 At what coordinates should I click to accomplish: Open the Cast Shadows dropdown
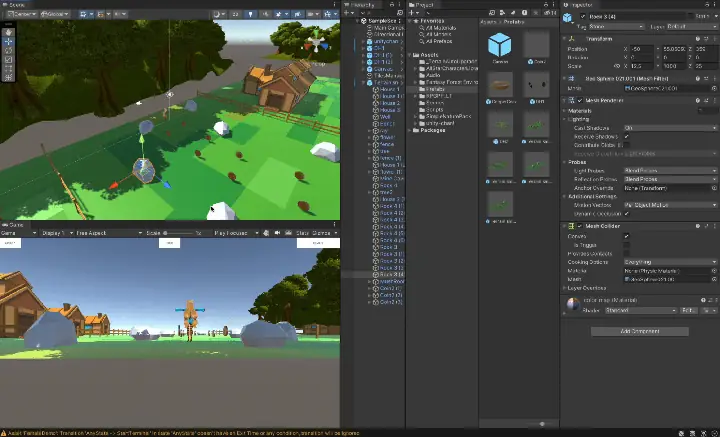click(x=670, y=128)
